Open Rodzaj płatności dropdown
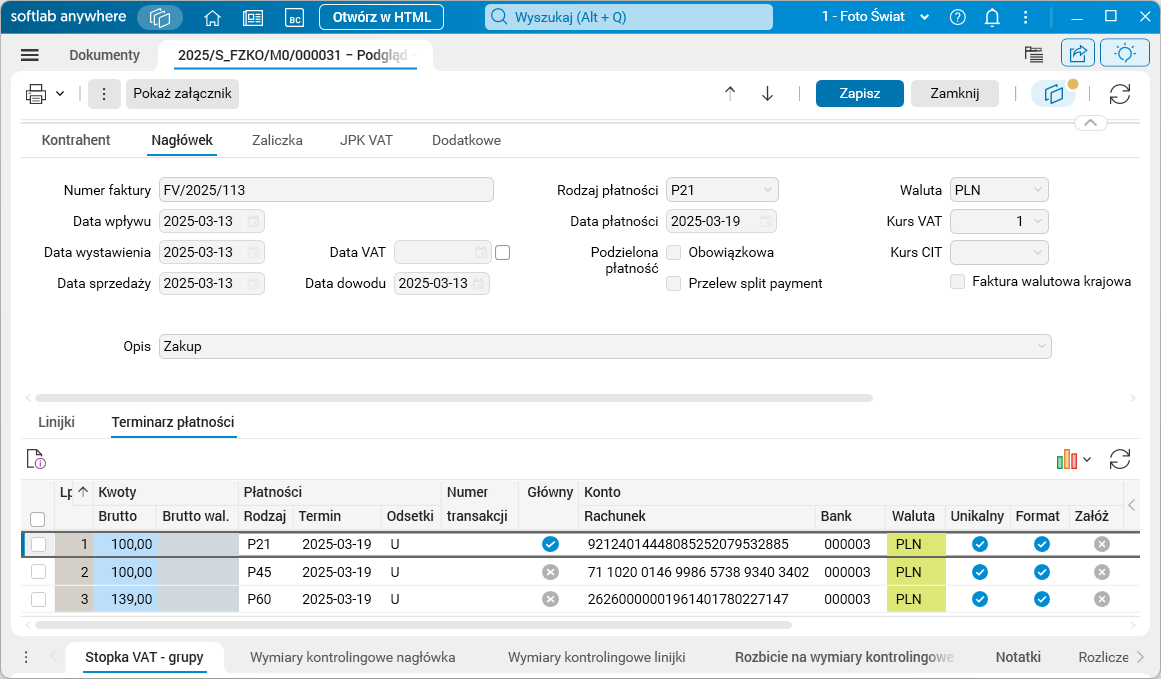Viewport: 1161px width, 679px height. pyautogui.click(x=767, y=190)
